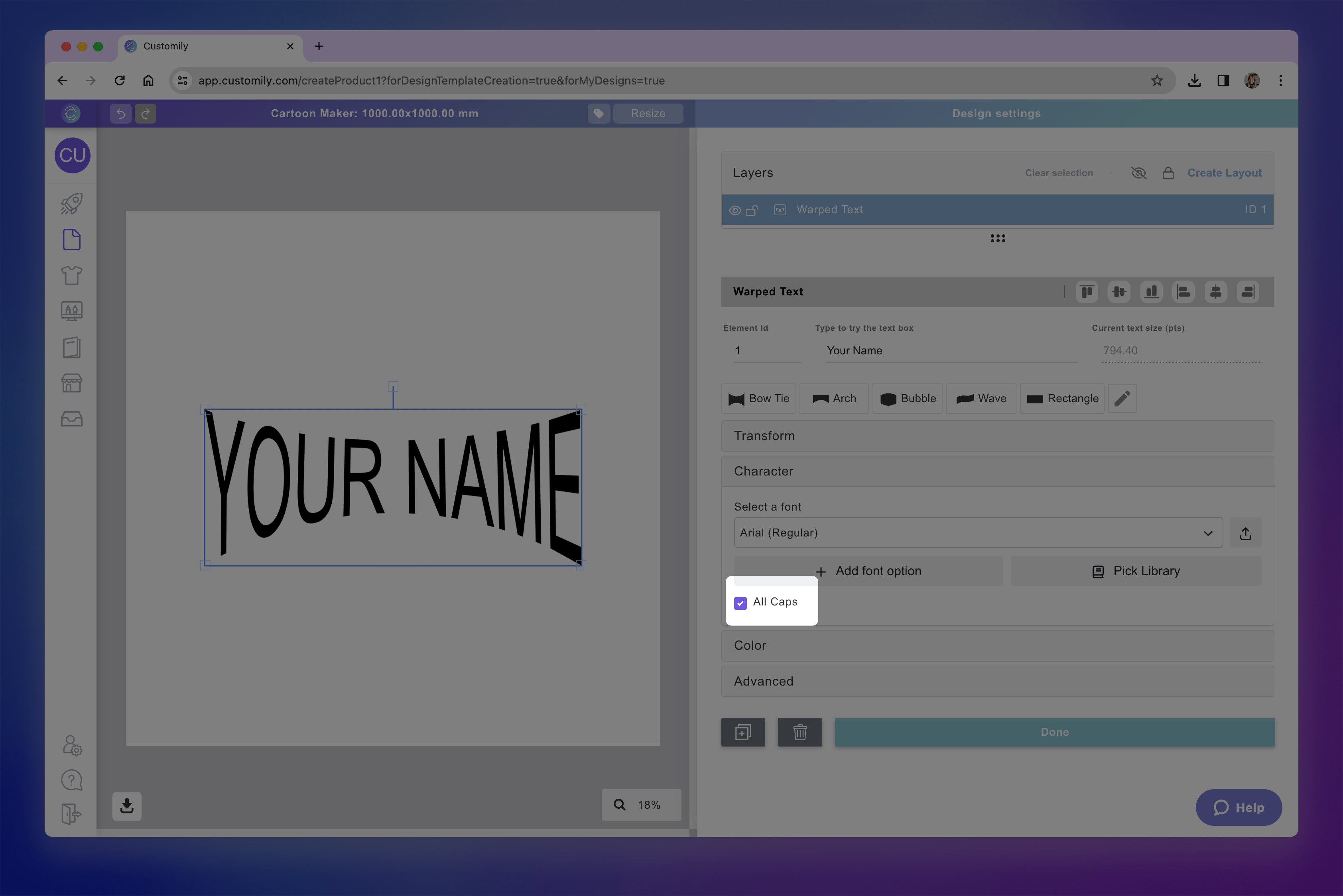
Task: Open the Arial (Regular) font dropdown
Action: pyautogui.click(x=978, y=533)
